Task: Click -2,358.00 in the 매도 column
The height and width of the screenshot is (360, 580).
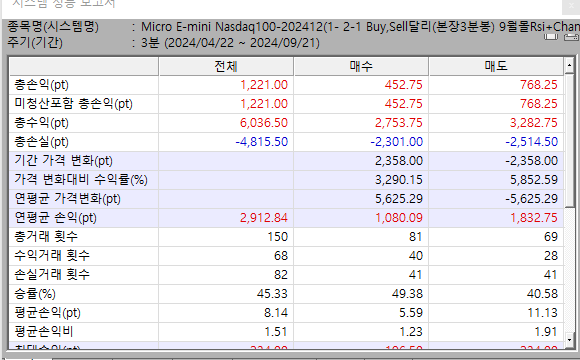Action: (x=532, y=161)
